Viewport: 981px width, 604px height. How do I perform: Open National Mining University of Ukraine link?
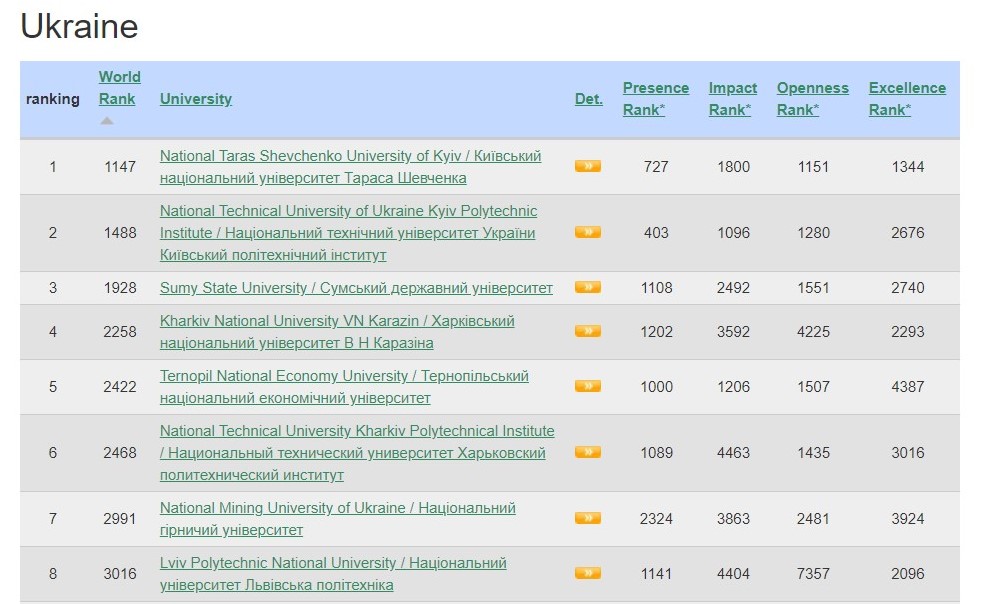pyautogui.click(x=338, y=519)
